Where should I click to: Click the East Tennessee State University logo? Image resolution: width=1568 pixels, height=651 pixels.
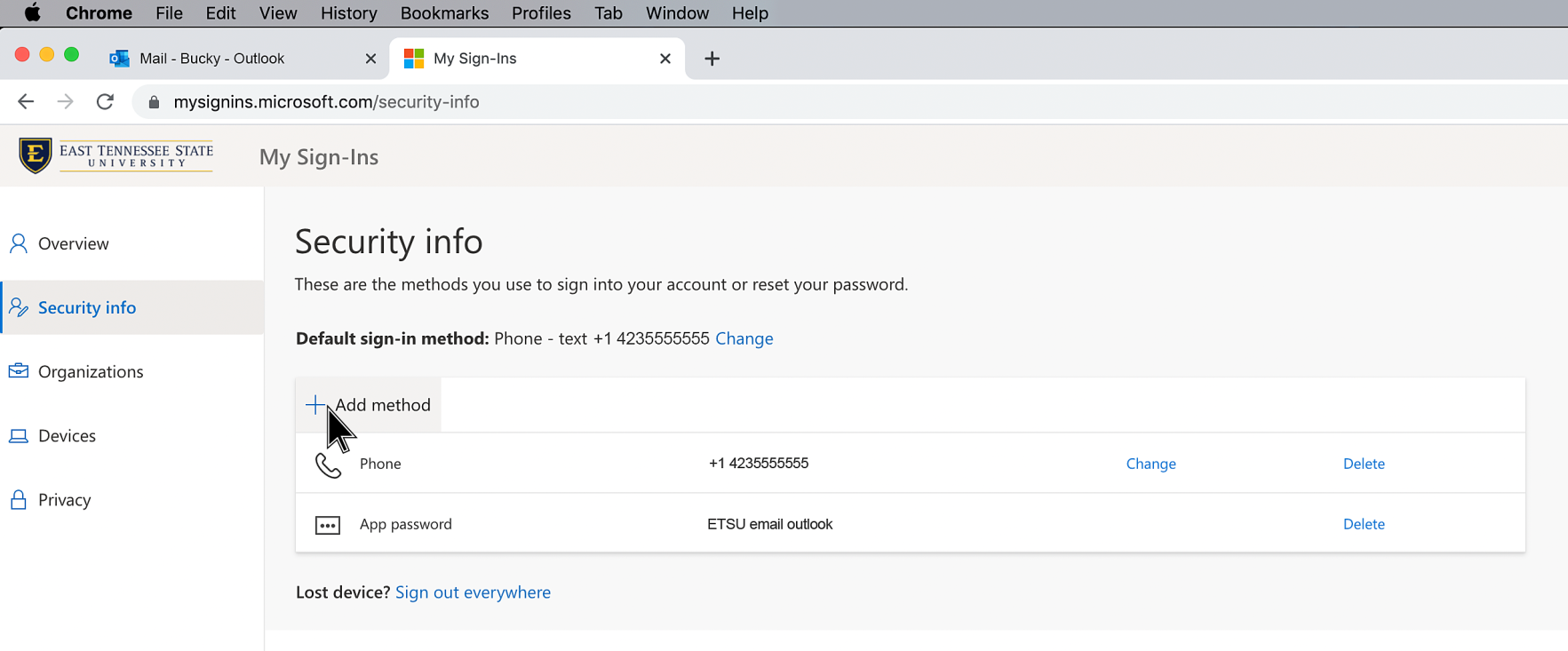(x=115, y=156)
